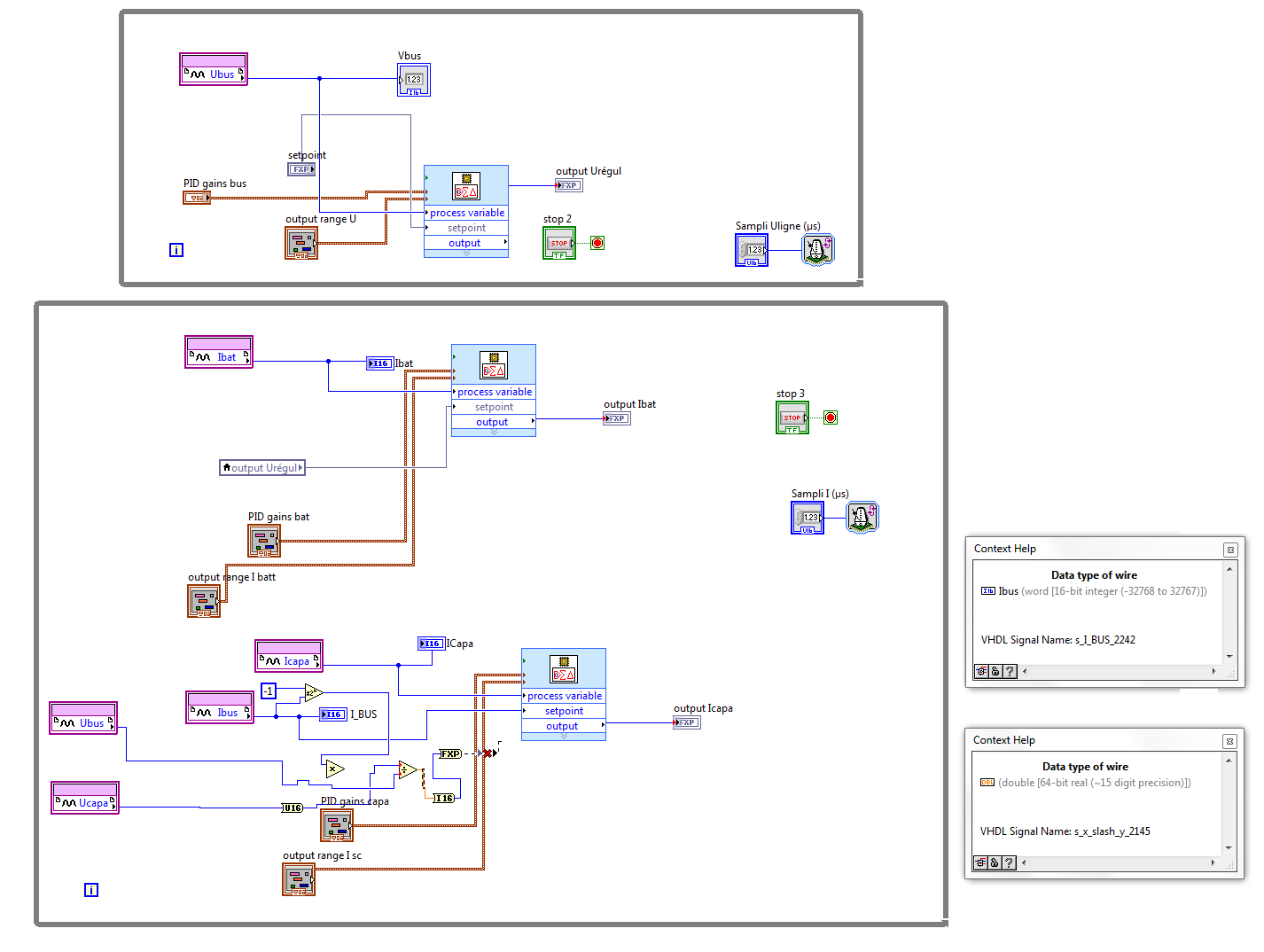Click the stop 3 boolean control terminal
This screenshot has height=952, width=1264.
point(792,417)
